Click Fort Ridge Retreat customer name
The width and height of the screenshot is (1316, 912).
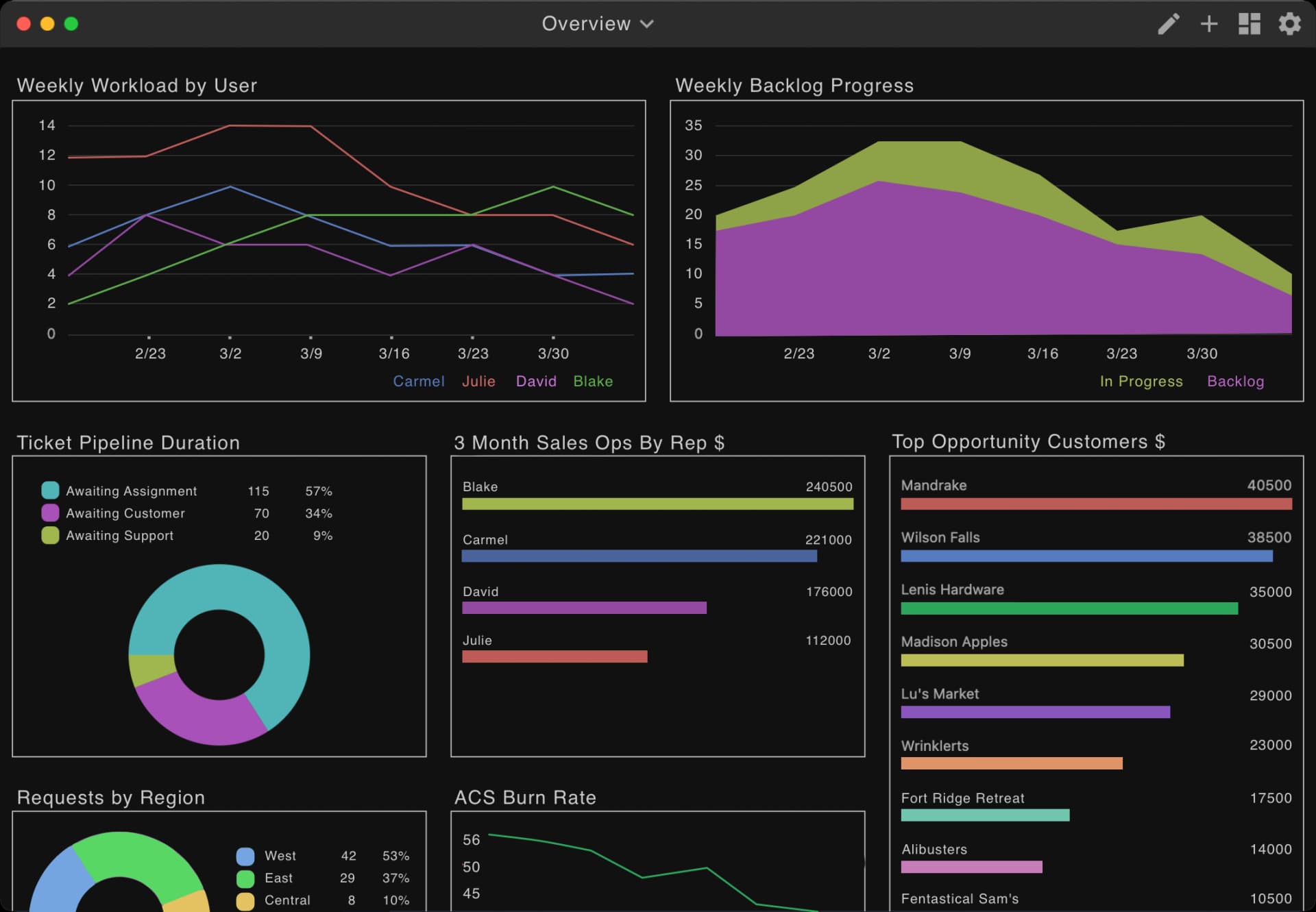coord(962,798)
